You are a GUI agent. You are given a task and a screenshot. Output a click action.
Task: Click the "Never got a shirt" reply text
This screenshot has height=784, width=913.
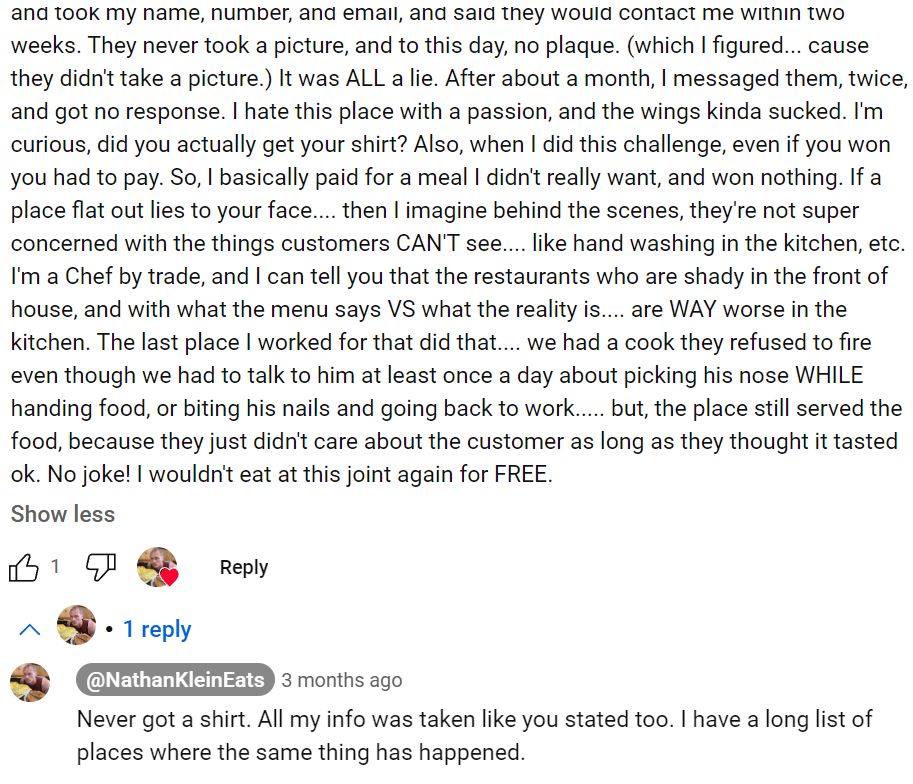160,719
